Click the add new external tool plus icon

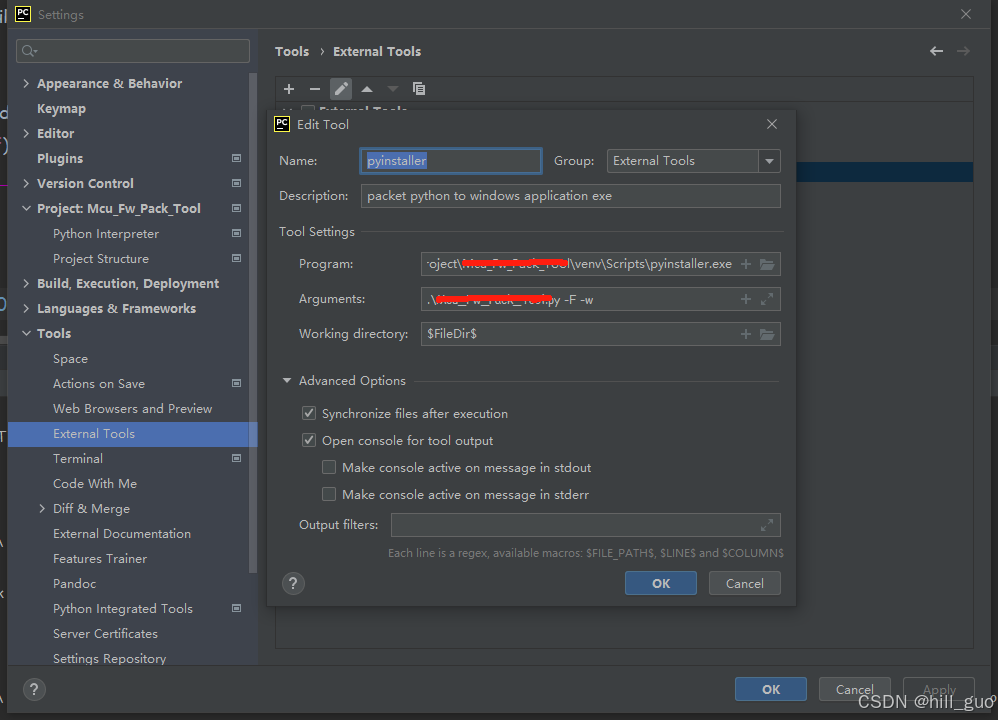point(289,89)
